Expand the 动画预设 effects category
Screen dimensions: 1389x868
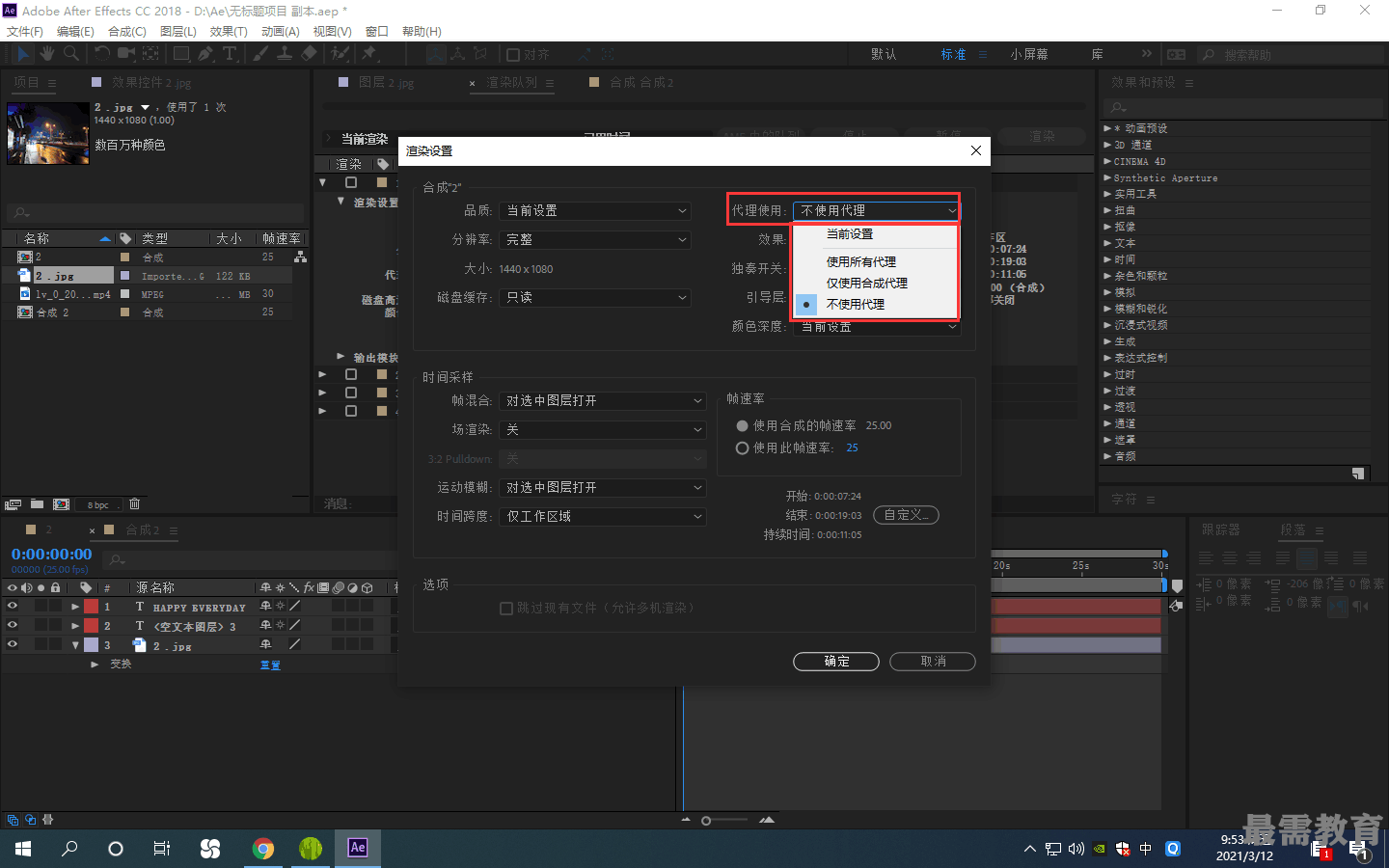click(1107, 128)
